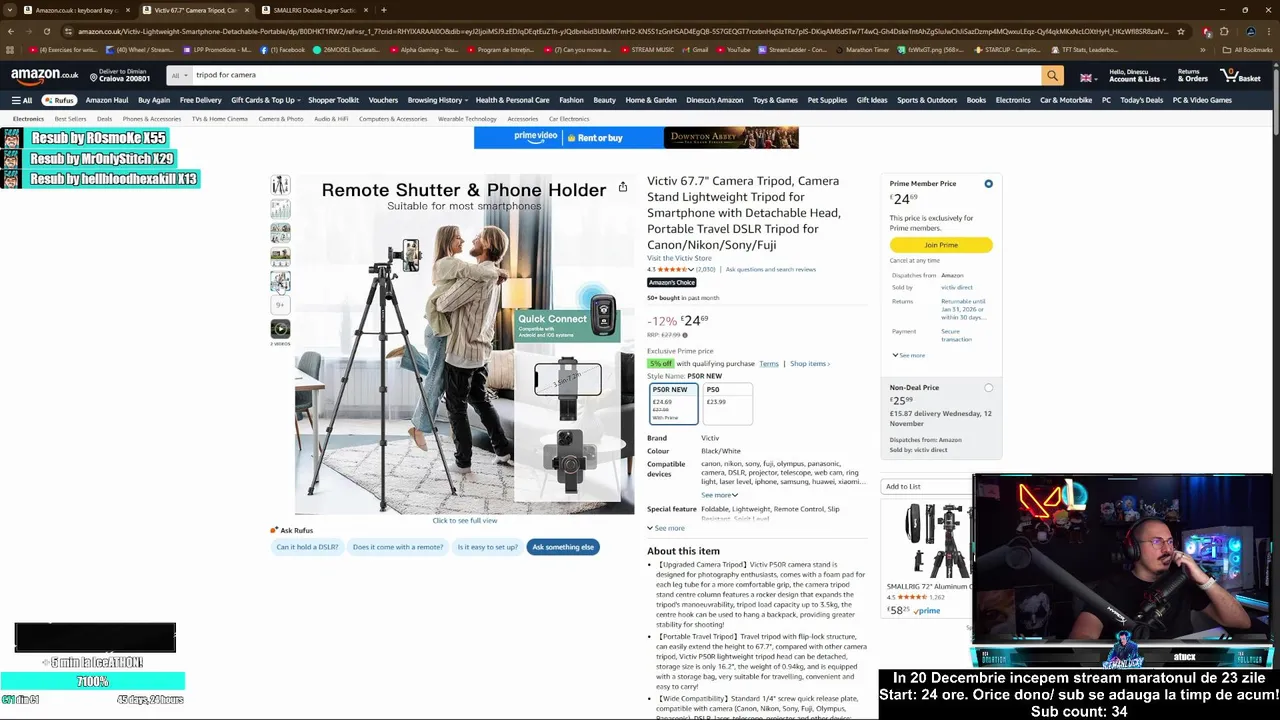Bookmark this page with star icon

[x=1181, y=31]
